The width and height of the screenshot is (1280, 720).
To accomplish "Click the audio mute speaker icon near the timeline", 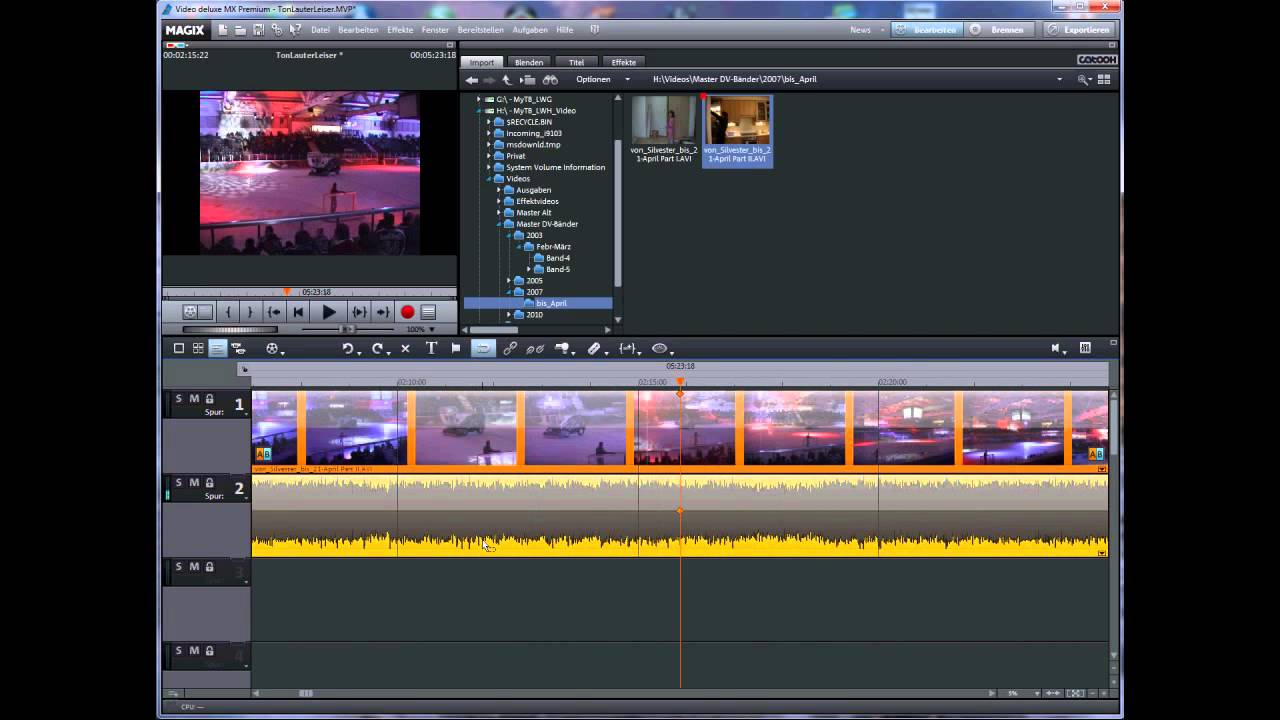I will point(1056,348).
